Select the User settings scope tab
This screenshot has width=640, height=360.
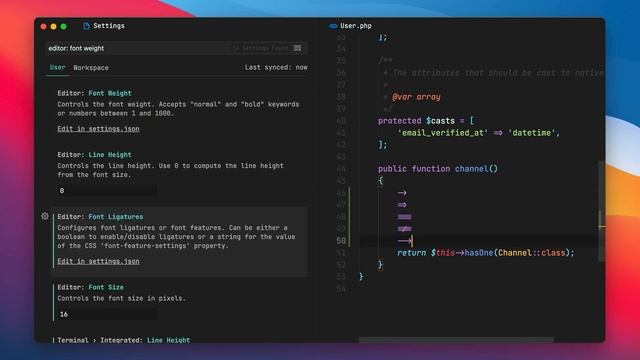coord(58,67)
